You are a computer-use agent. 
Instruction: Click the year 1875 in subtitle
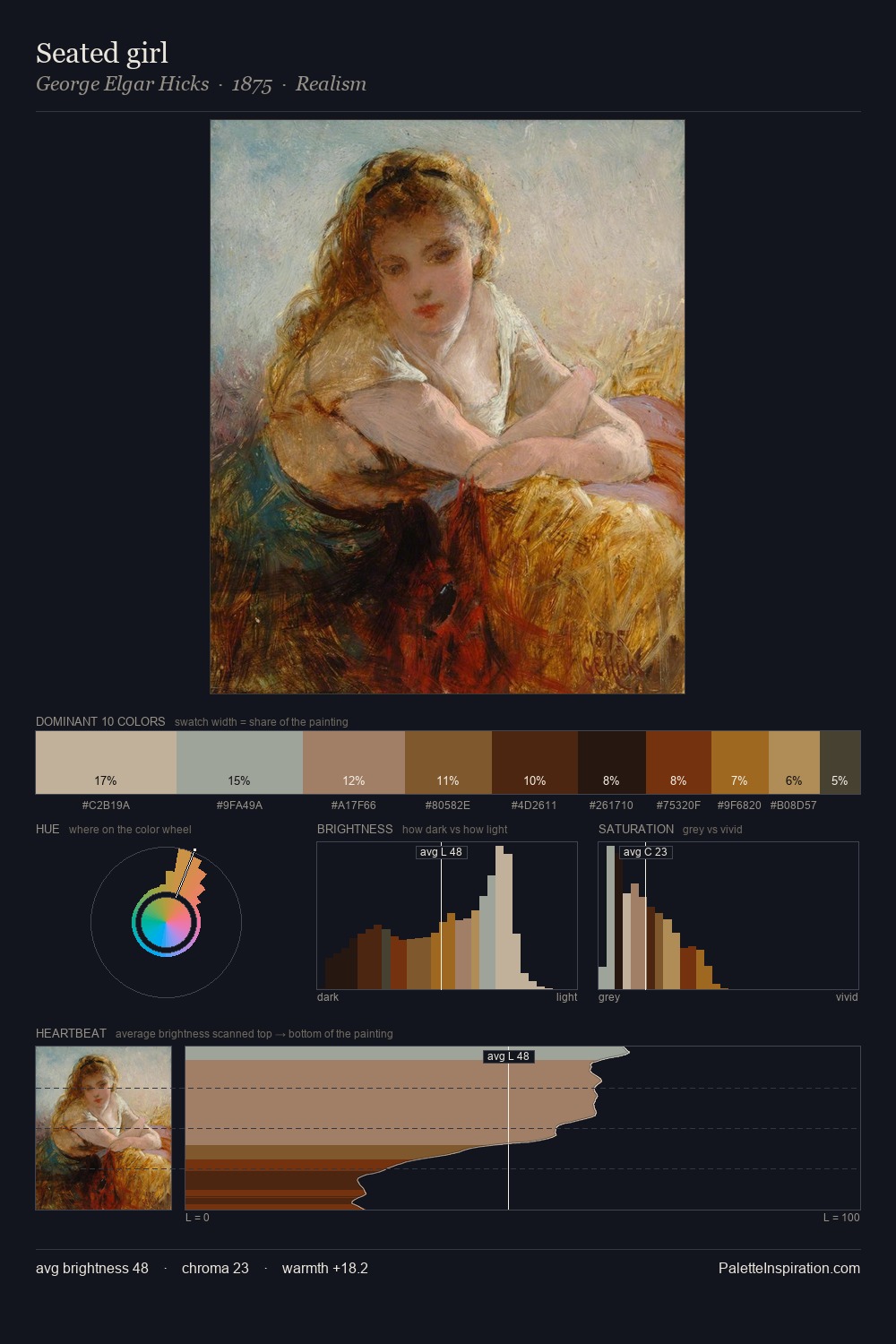pyautogui.click(x=252, y=84)
